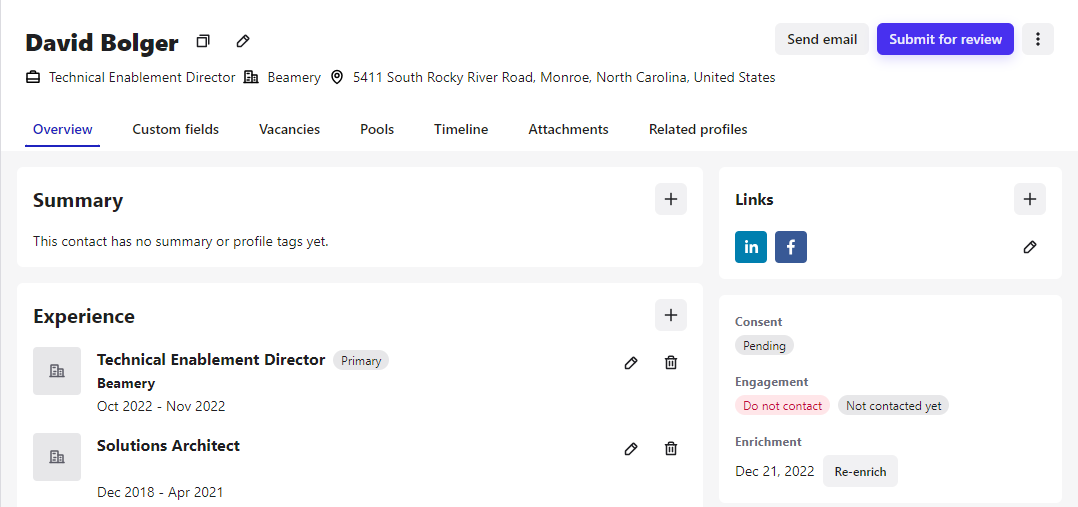View the Timeline tab
This screenshot has width=1078, height=507.
461,129
